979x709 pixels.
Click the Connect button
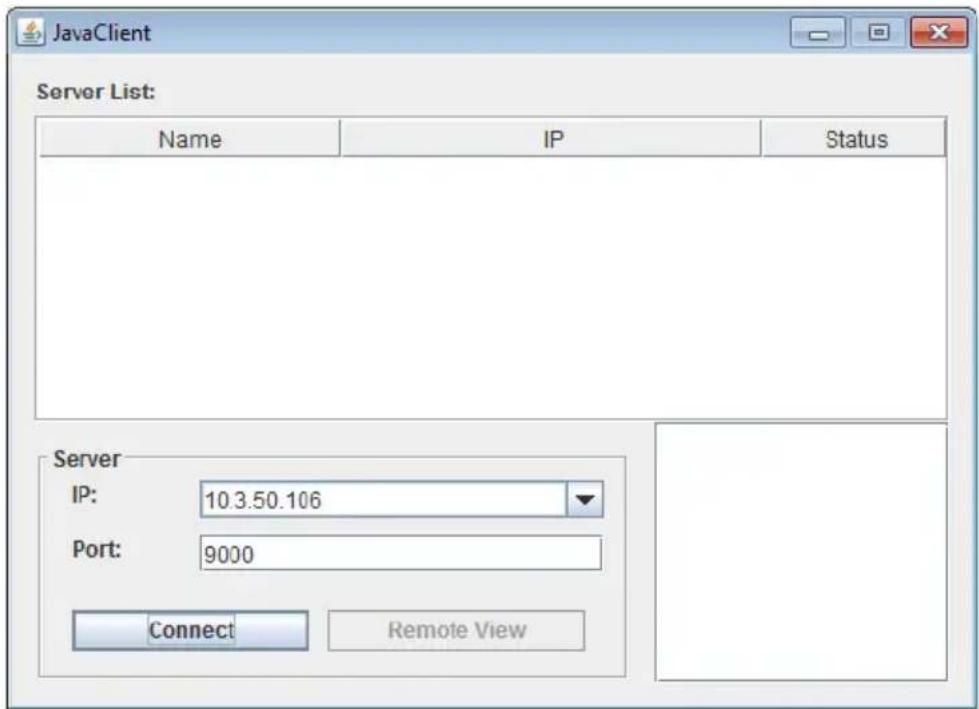pyautogui.click(x=190, y=630)
